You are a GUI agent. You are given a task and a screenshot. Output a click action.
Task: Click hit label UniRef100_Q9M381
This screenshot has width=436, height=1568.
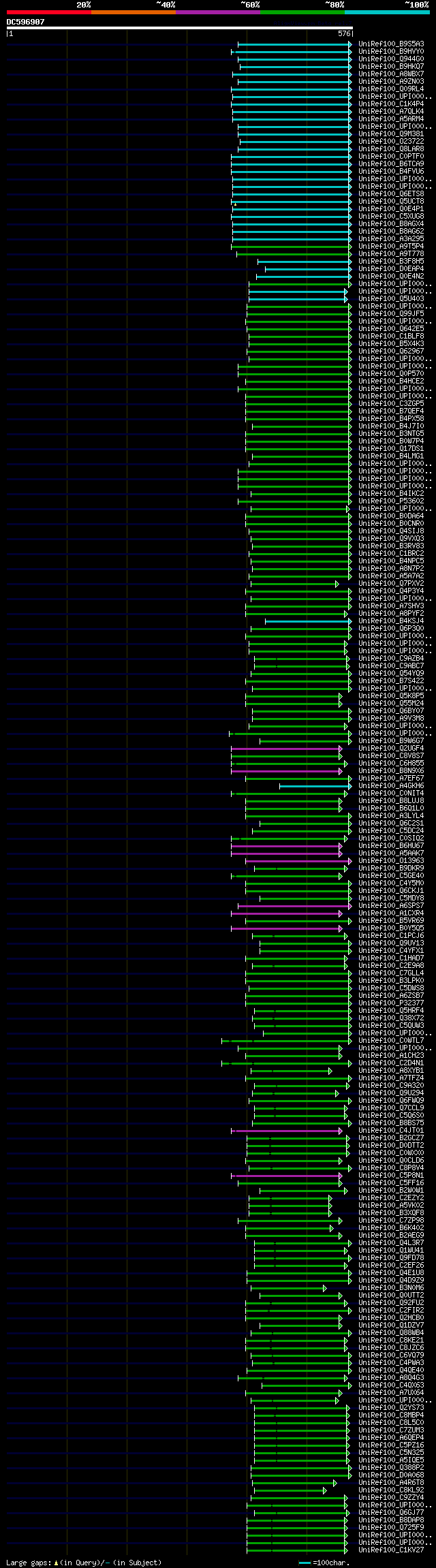[x=391, y=134]
